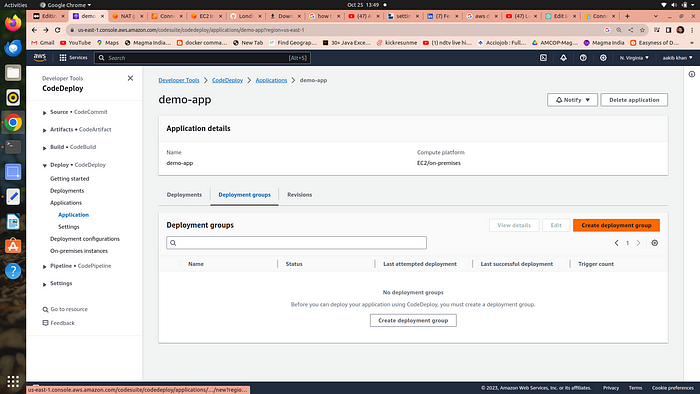Open Cookie preferences in footer

pyautogui.click(x=672, y=388)
